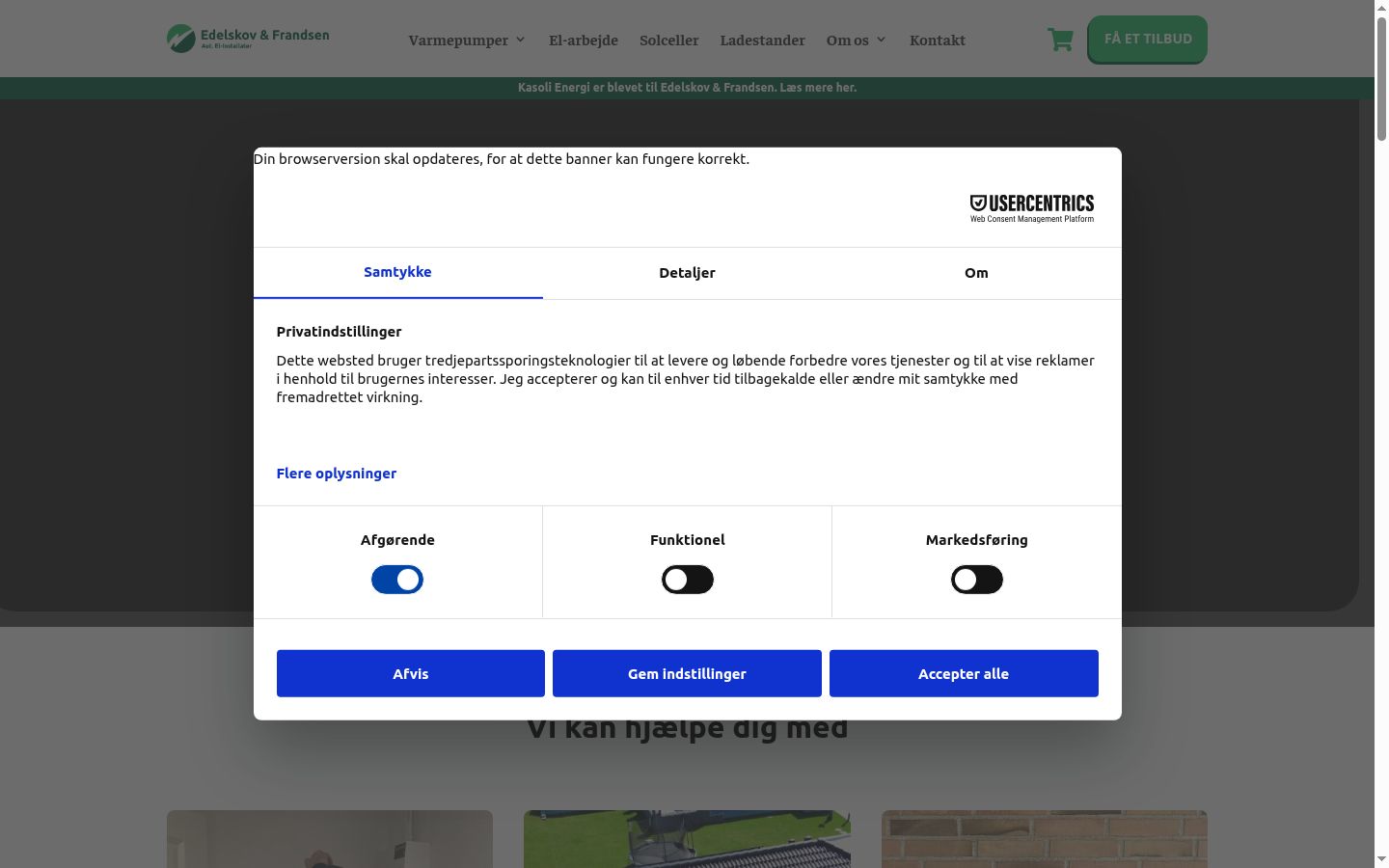Open the Ladestander menu item
Image resolution: width=1389 pixels, height=868 pixels.
(x=762, y=40)
